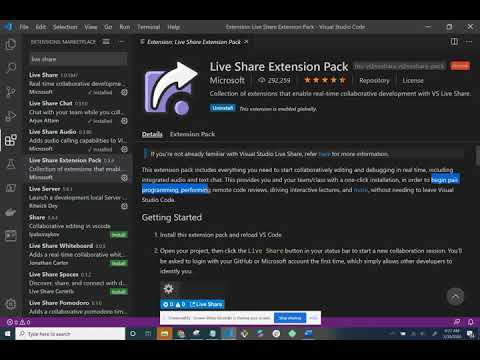Open the Repository link
480x360 pixels.
tap(374, 80)
